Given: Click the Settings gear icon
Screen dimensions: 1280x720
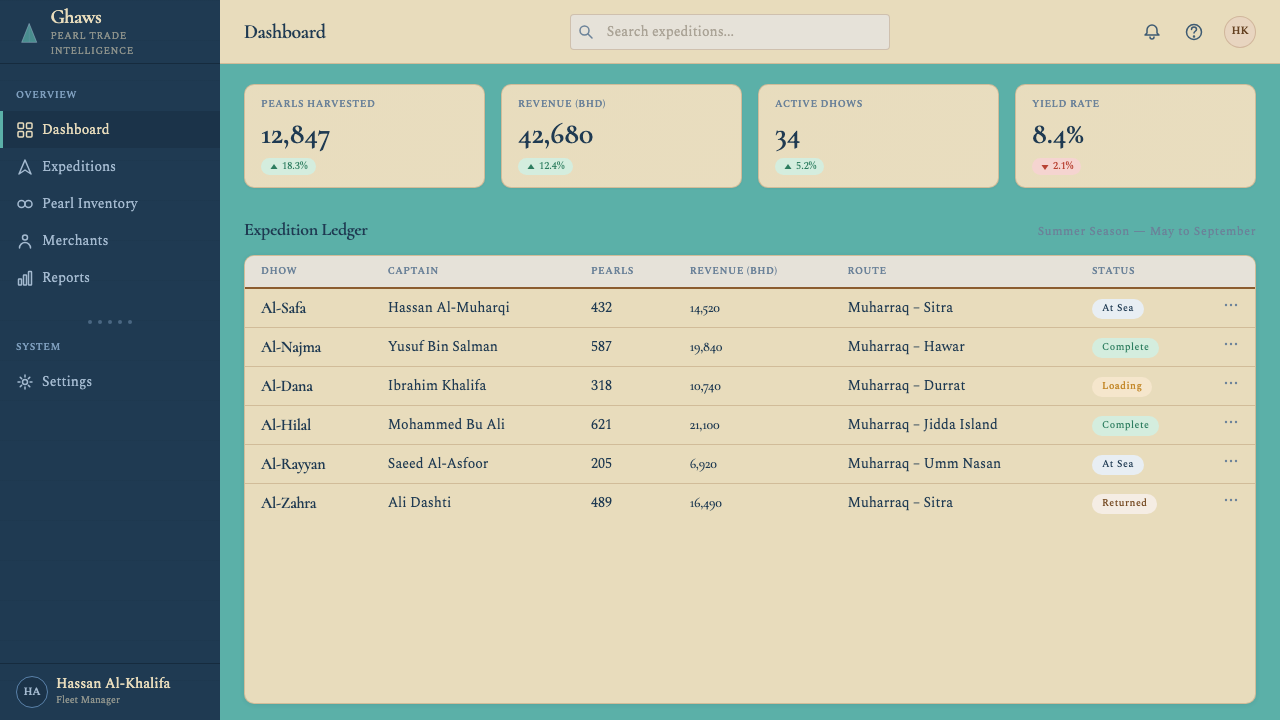Looking at the screenshot, I should pyautogui.click(x=25, y=382).
